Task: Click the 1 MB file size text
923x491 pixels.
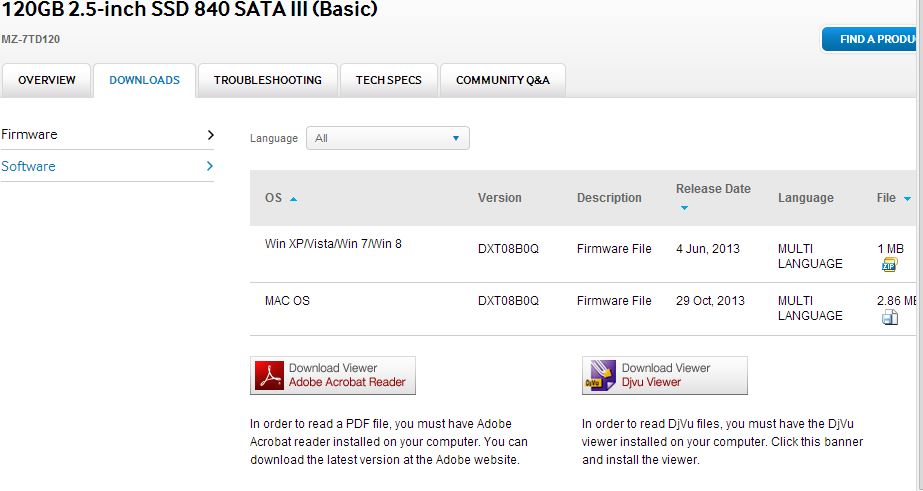Action: [891, 249]
